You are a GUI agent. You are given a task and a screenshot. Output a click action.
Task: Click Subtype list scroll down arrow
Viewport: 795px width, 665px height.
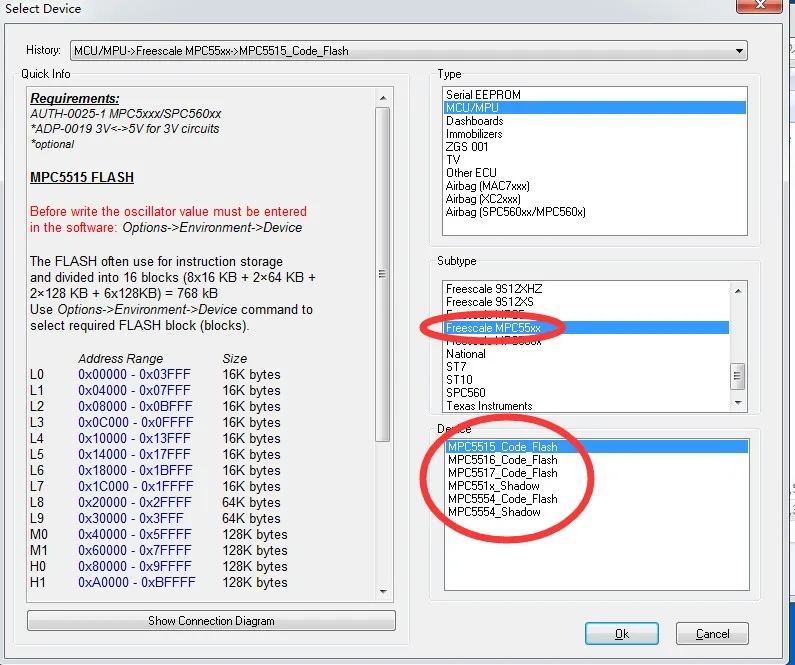pyautogui.click(x=738, y=402)
